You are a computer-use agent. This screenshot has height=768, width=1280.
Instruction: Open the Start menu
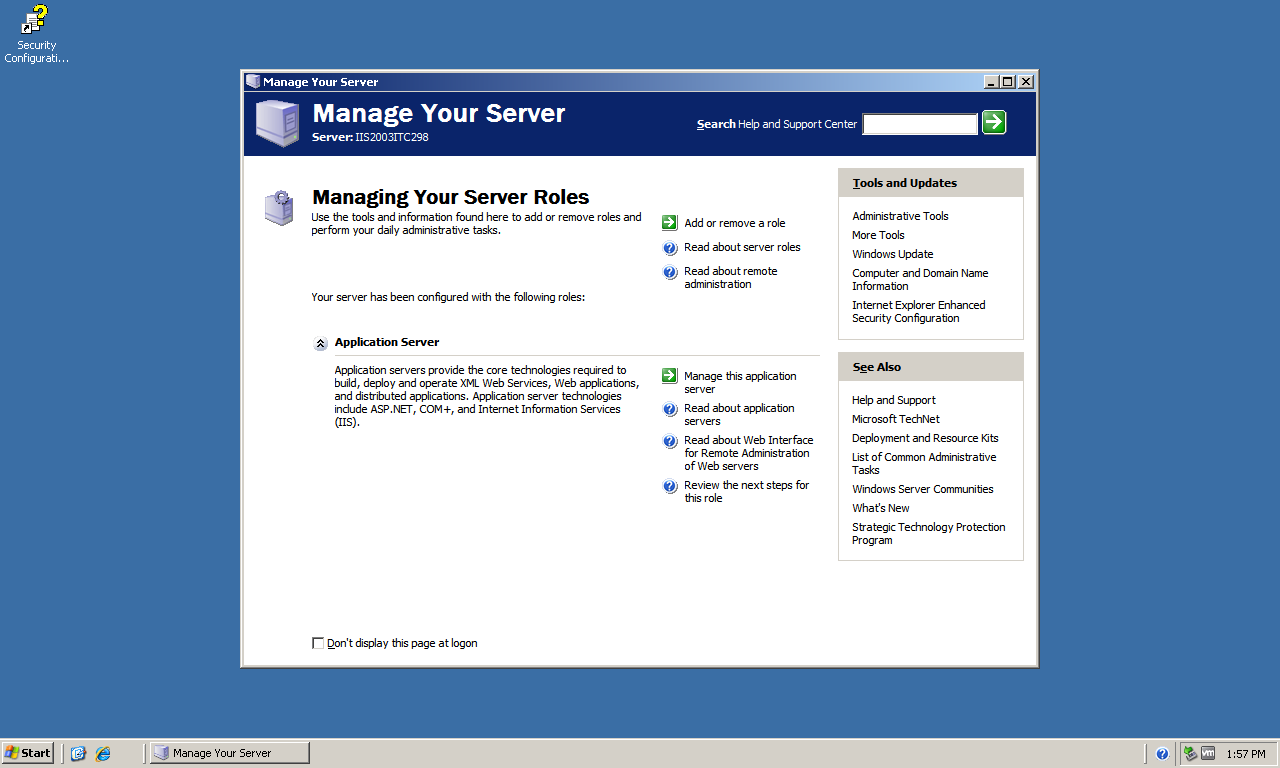click(x=28, y=753)
